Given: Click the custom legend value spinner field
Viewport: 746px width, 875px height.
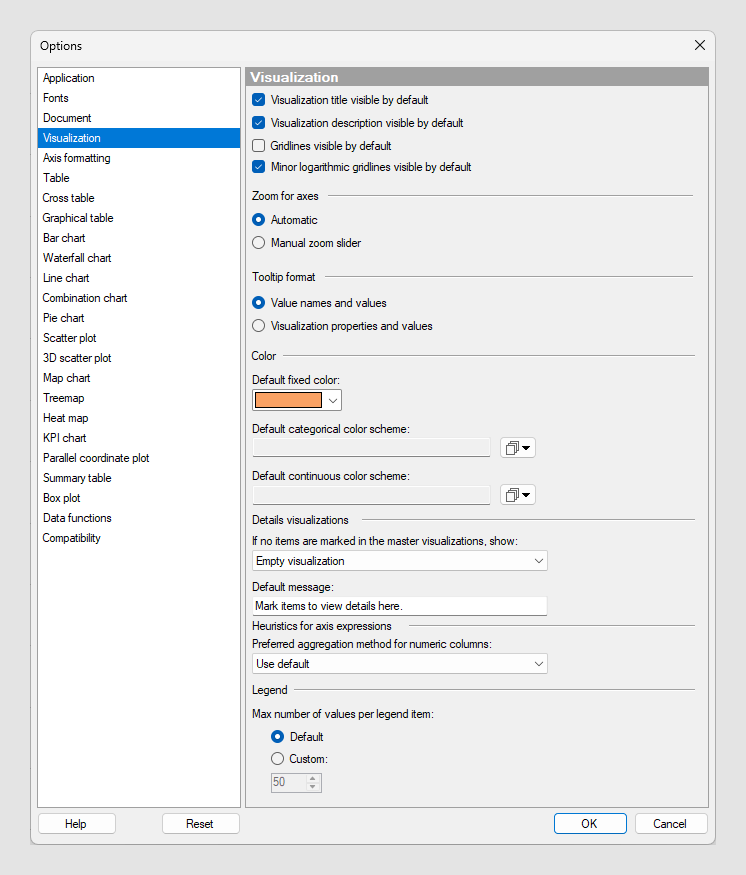Looking at the screenshot, I should (x=296, y=782).
